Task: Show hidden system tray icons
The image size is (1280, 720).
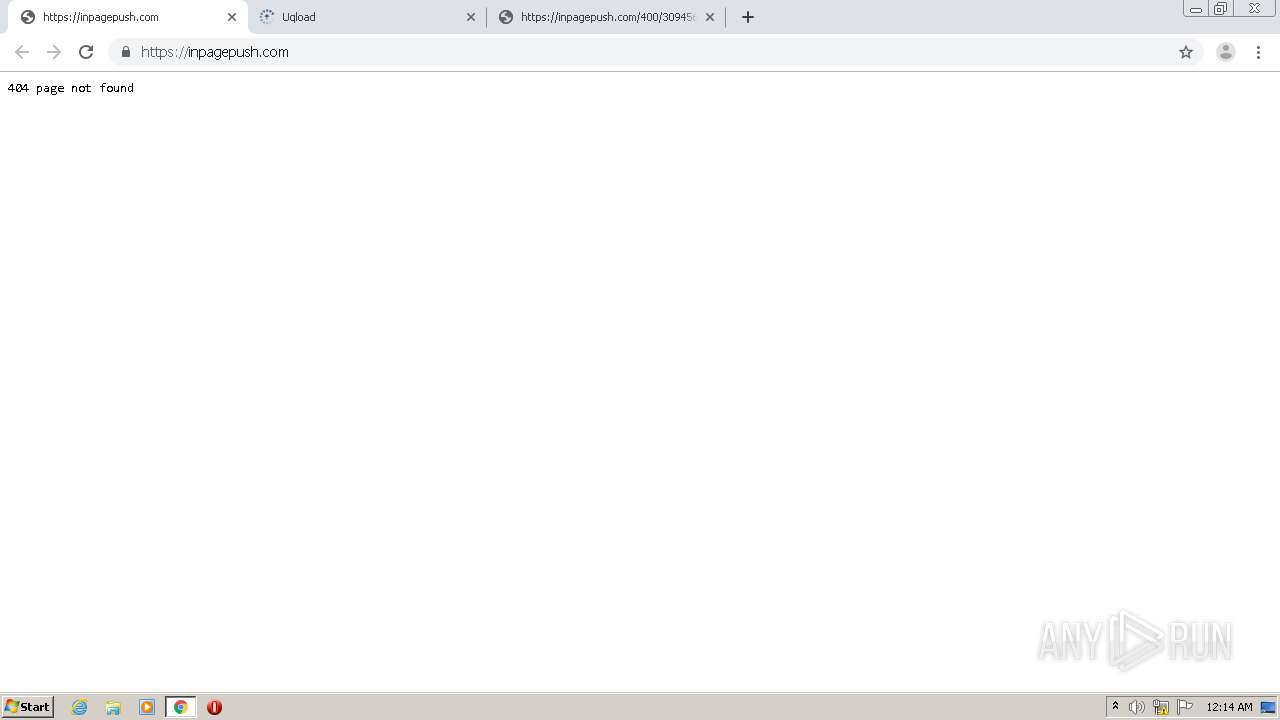Action: pos(1116,707)
